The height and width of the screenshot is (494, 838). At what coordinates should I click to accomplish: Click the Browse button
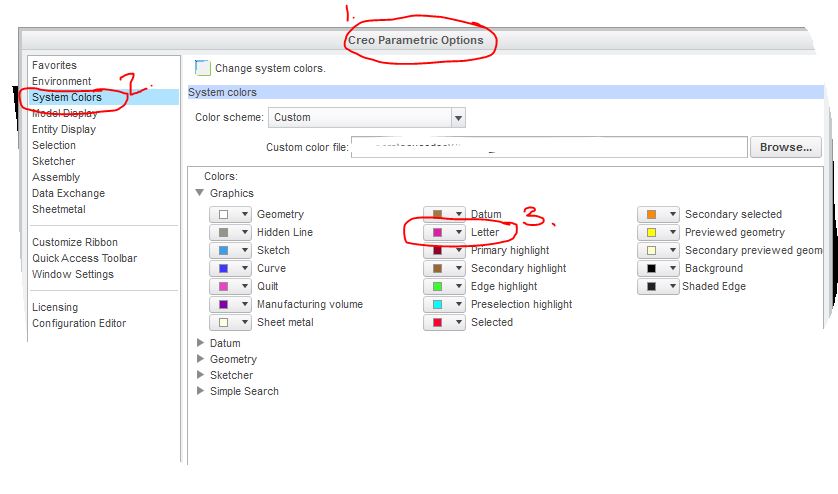click(786, 147)
